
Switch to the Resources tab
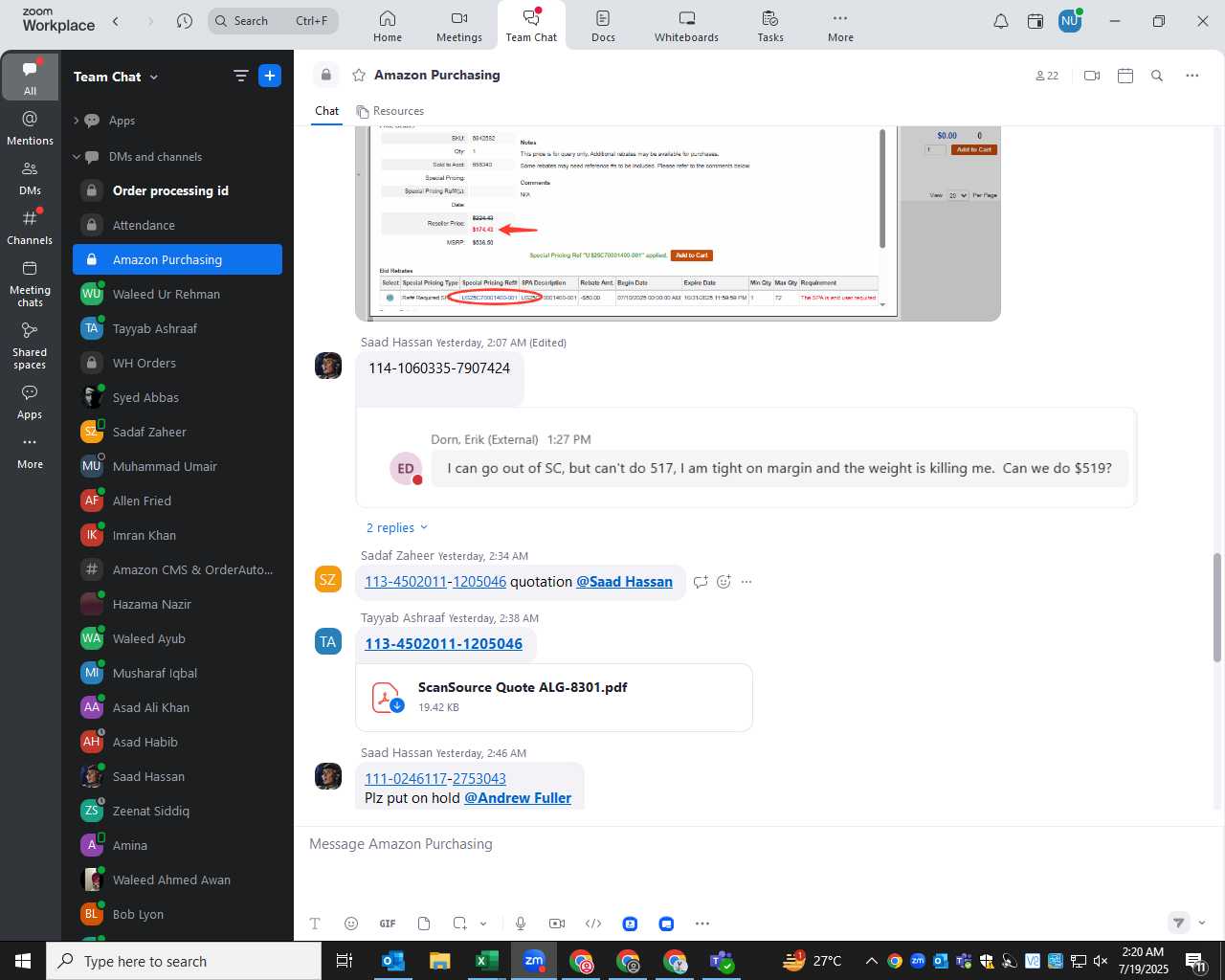(390, 111)
